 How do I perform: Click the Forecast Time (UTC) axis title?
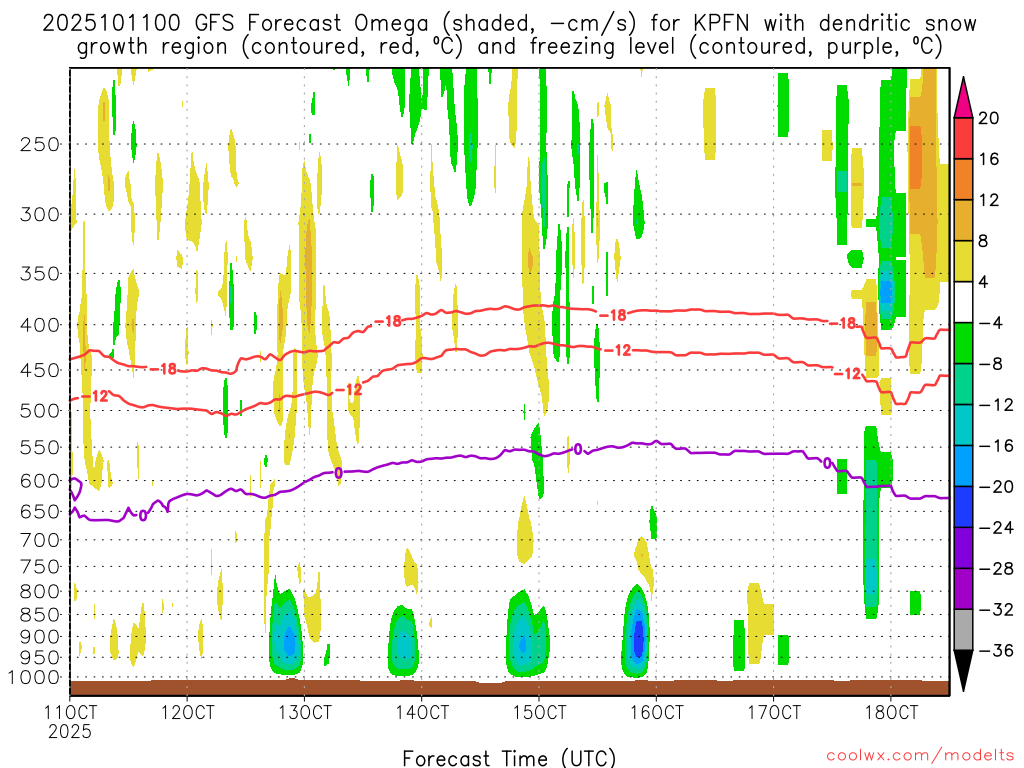coord(509,757)
